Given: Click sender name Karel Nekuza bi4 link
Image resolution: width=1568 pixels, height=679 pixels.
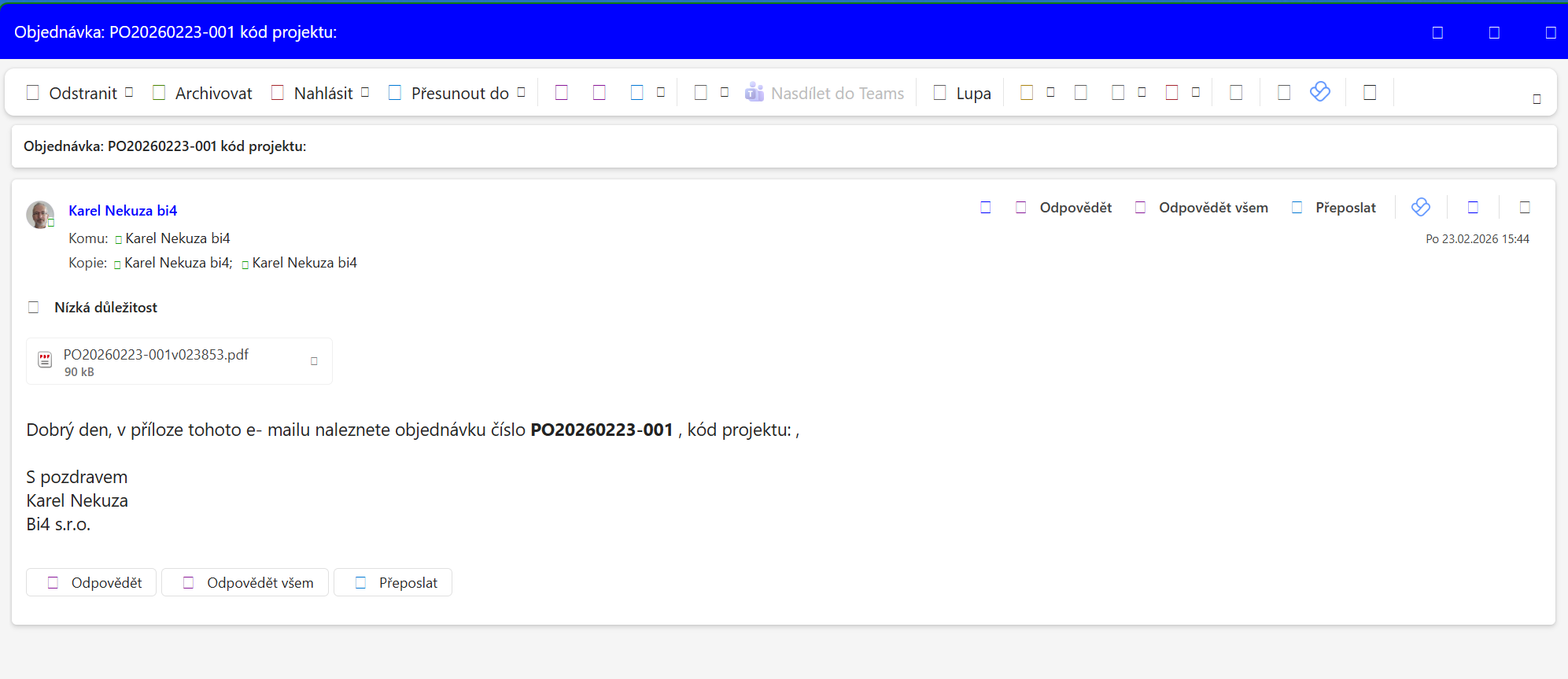Looking at the screenshot, I should point(123,211).
